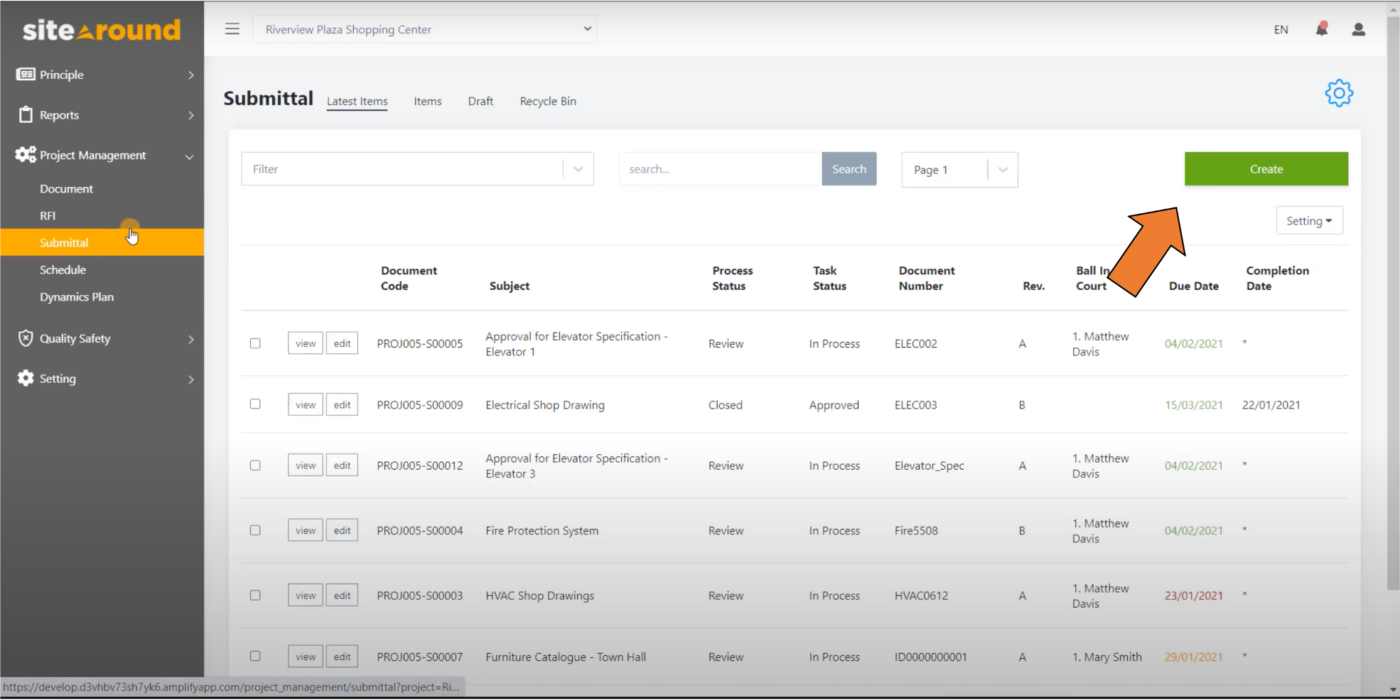This screenshot has height=700, width=1400.
Task: Click the hamburger menu icon
Action: 232,29
